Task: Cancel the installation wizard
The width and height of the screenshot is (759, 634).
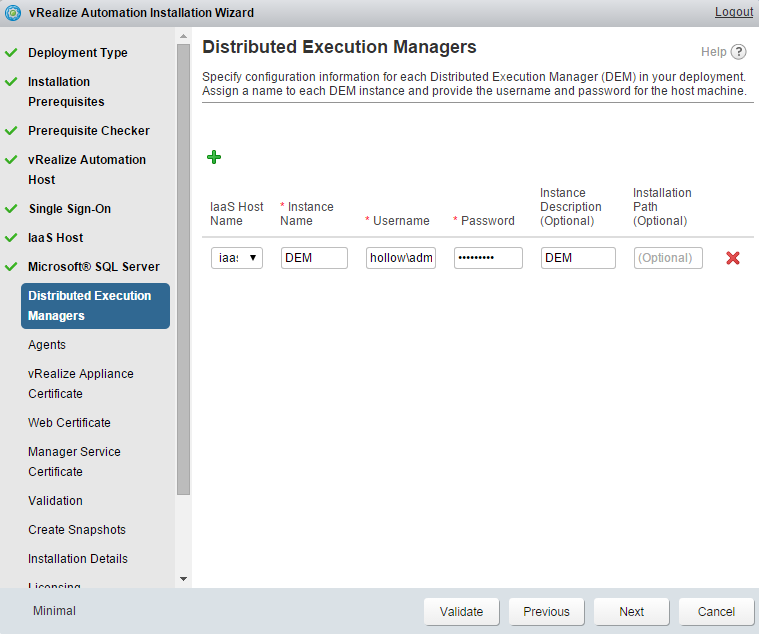Action: pos(716,612)
